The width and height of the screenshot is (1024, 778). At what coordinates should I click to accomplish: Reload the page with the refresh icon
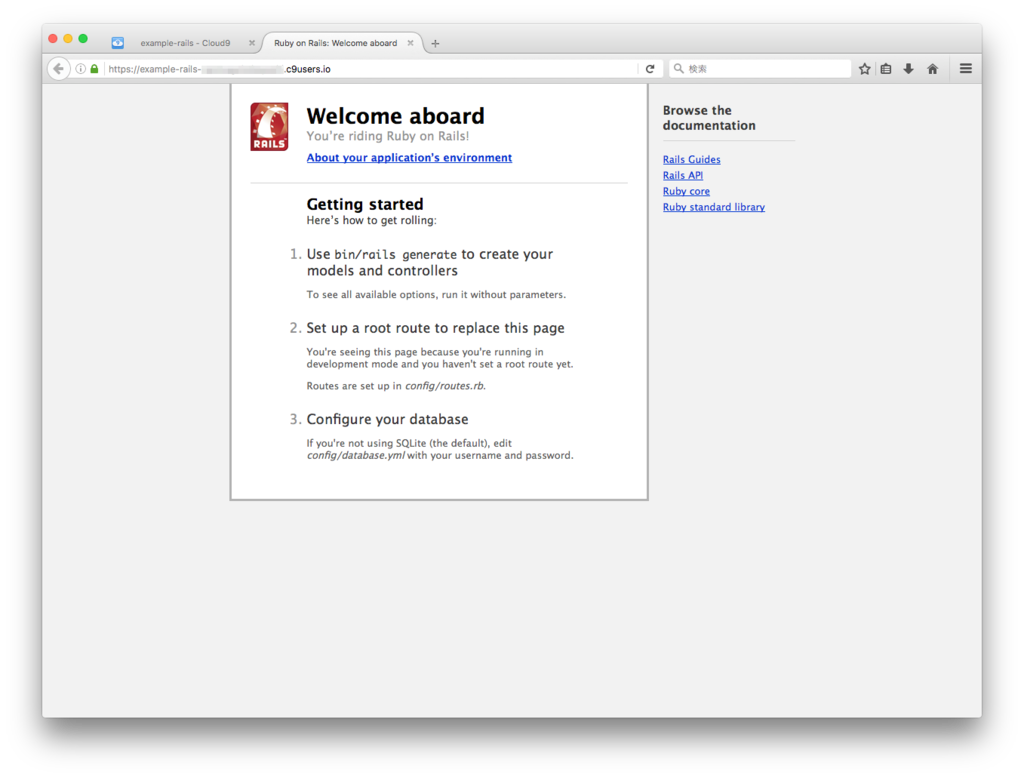[650, 69]
